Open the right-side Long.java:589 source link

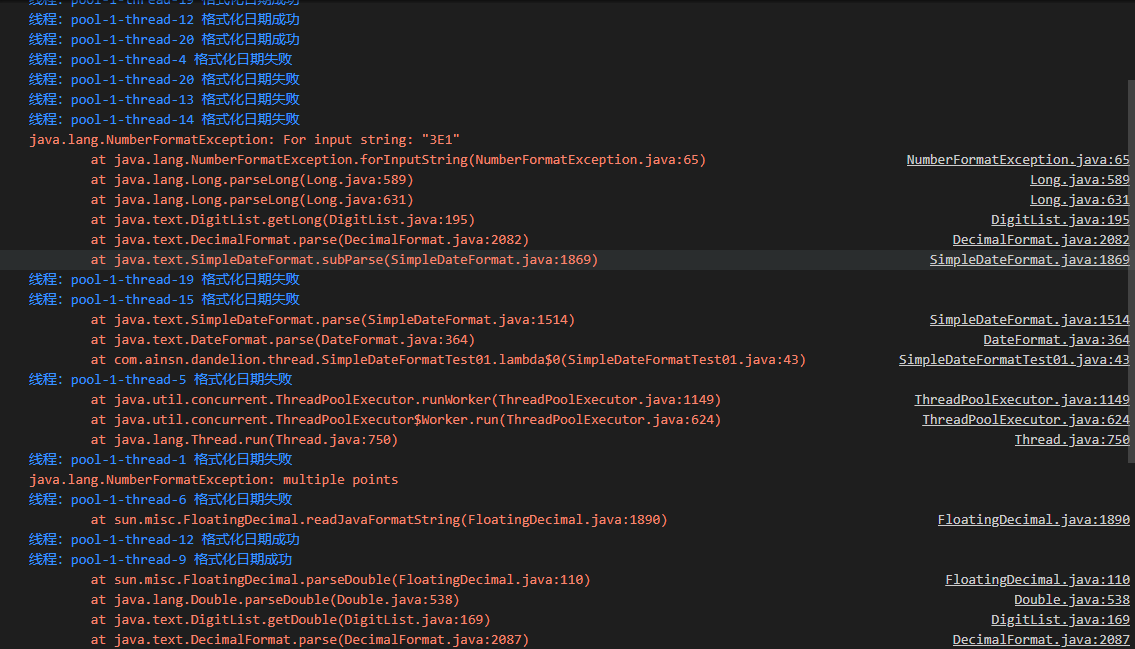coord(1079,180)
